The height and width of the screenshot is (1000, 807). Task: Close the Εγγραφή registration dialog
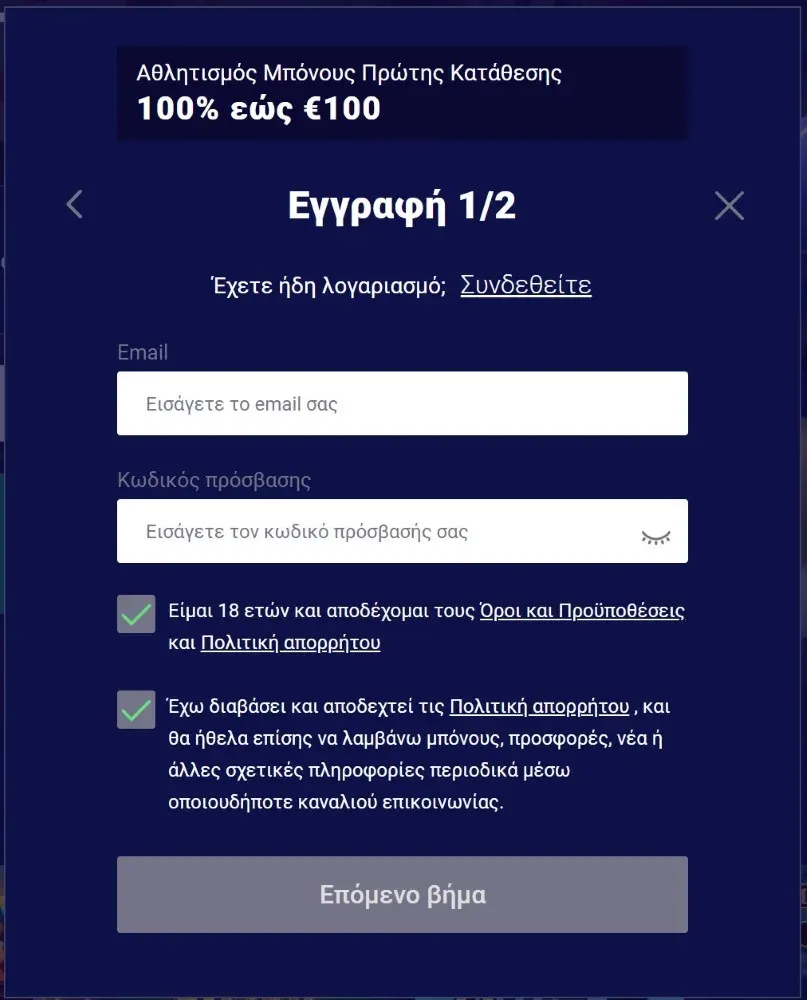[x=729, y=206]
